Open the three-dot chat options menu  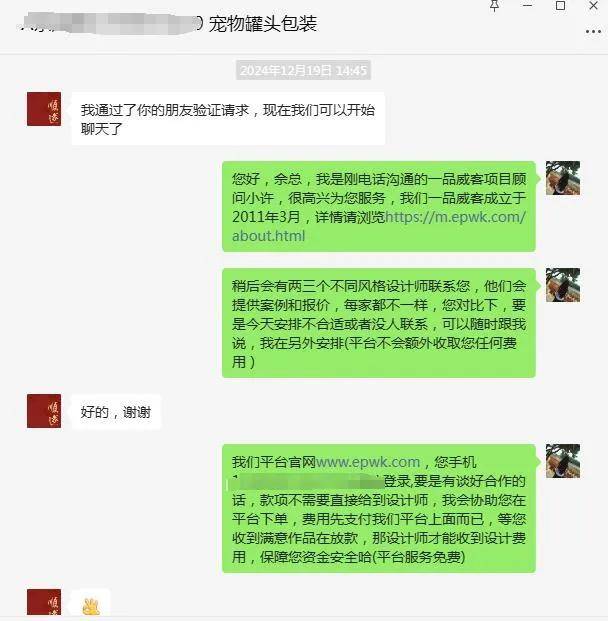coord(593,31)
